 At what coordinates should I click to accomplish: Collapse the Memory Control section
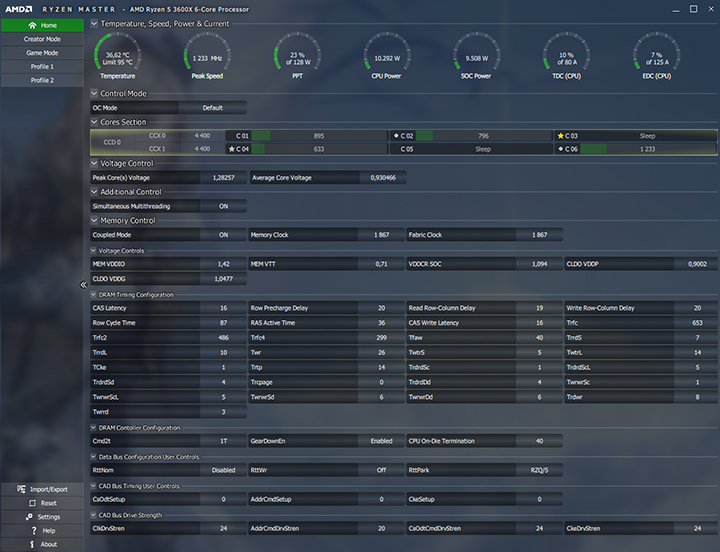pos(94,220)
